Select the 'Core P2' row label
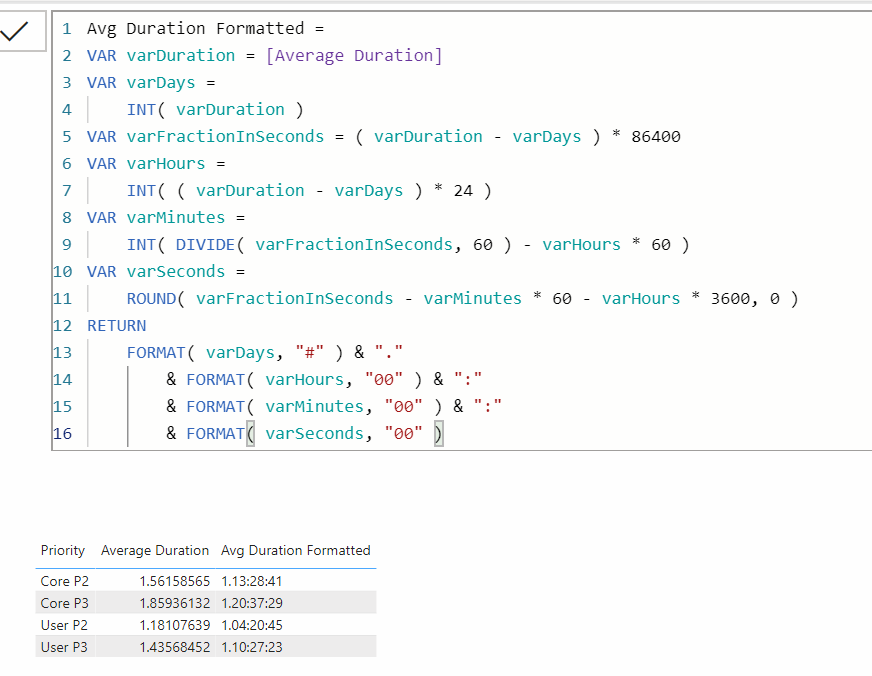The width and height of the screenshot is (872, 676). click(x=65, y=581)
